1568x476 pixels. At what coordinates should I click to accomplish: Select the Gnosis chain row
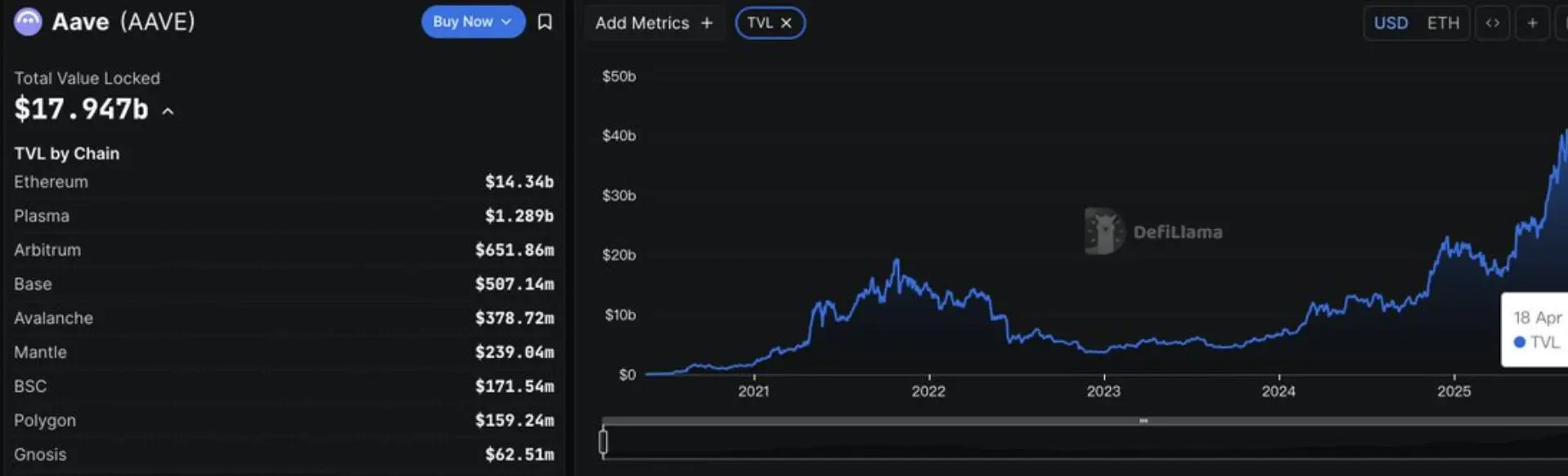tap(284, 455)
